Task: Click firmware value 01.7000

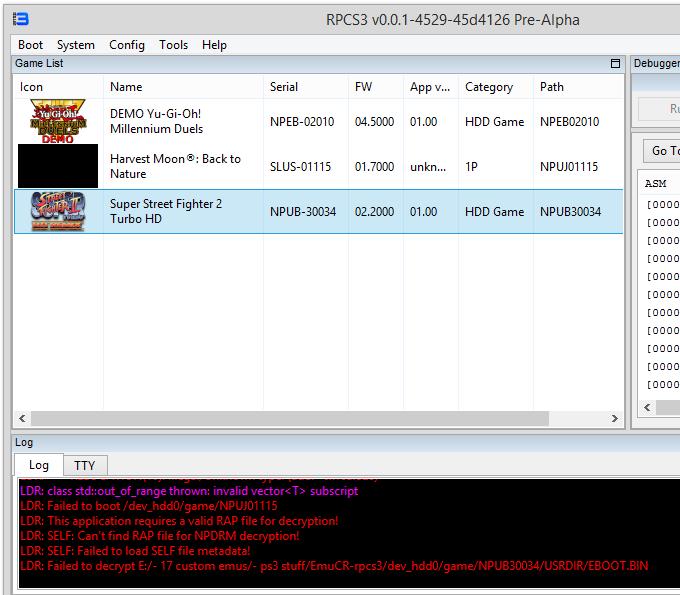Action: [x=374, y=167]
